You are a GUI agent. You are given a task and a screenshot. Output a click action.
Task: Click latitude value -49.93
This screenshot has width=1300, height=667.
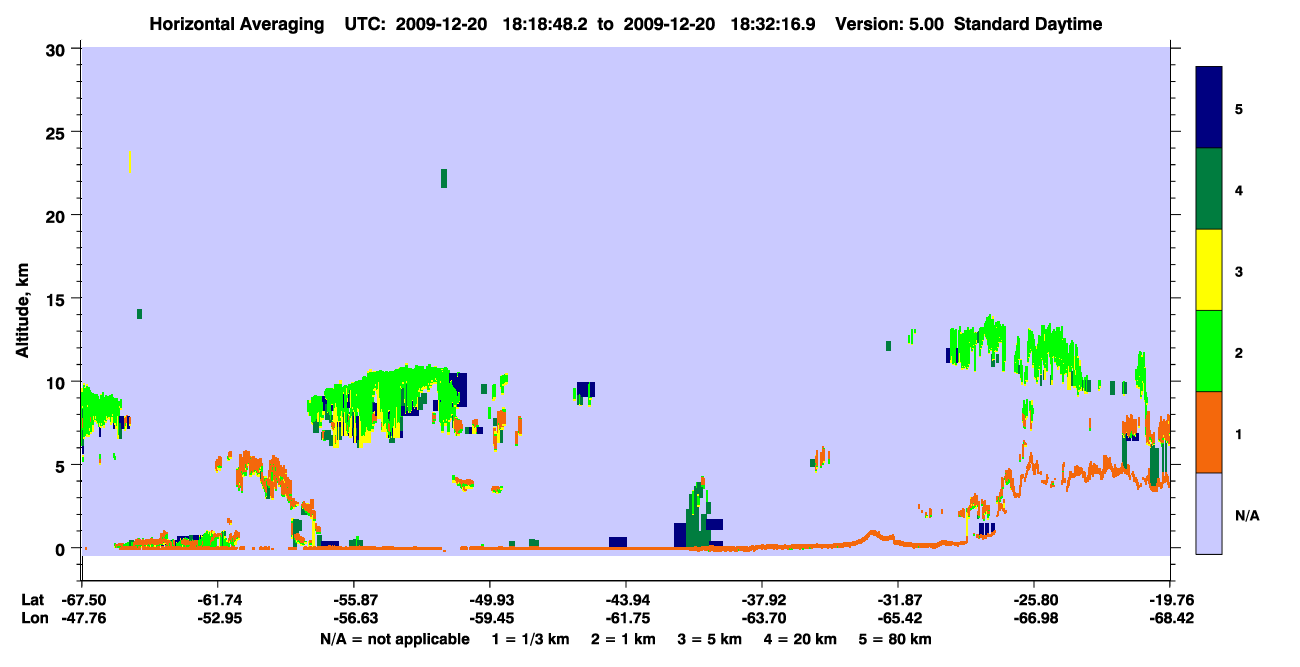pos(490,600)
